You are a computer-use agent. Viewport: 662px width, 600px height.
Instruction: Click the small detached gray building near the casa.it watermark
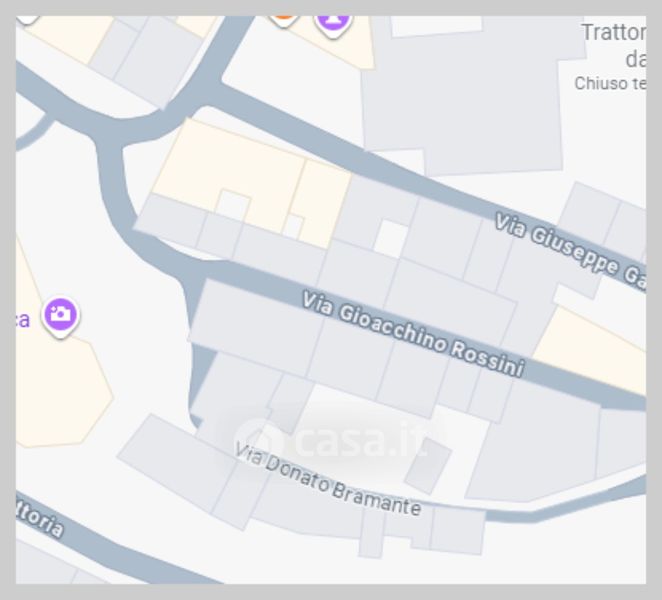click(428, 466)
